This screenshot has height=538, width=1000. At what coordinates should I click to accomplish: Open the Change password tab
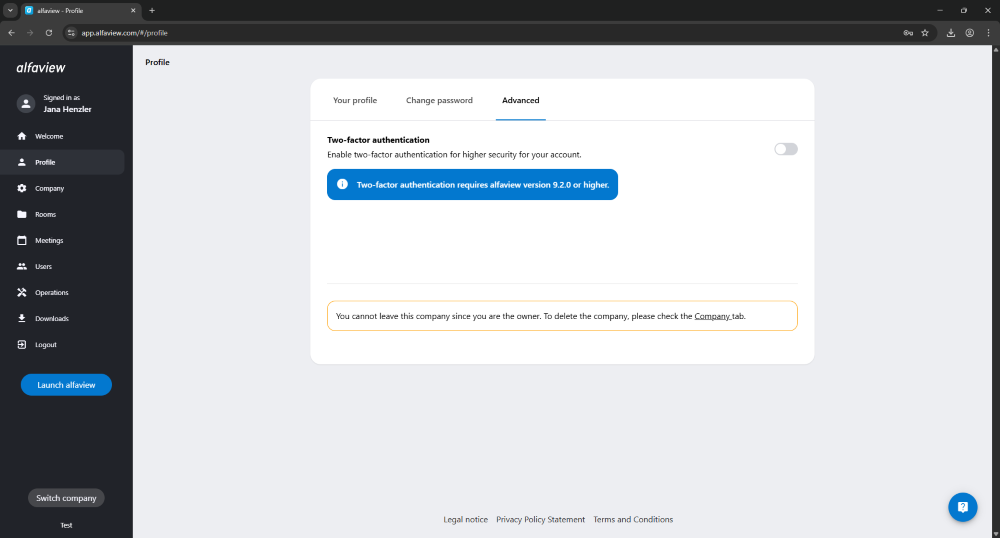click(x=439, y=100)
